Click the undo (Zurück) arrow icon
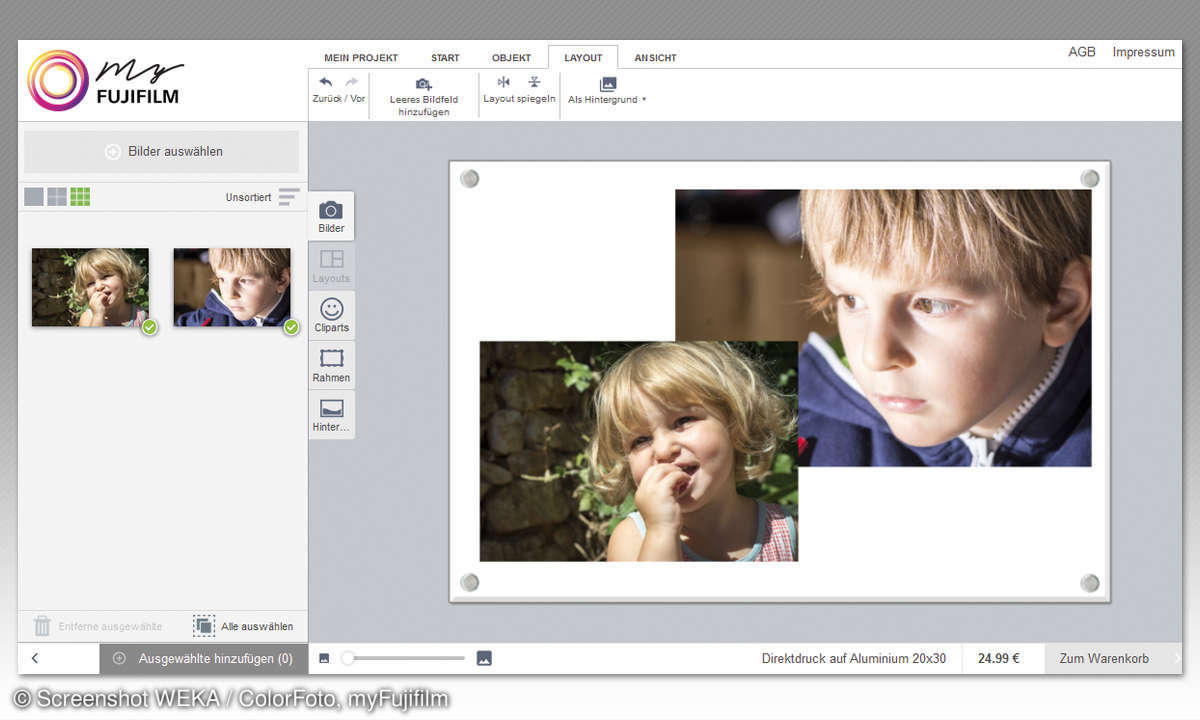The image size is (1200, 720). [x=325, y=82]
